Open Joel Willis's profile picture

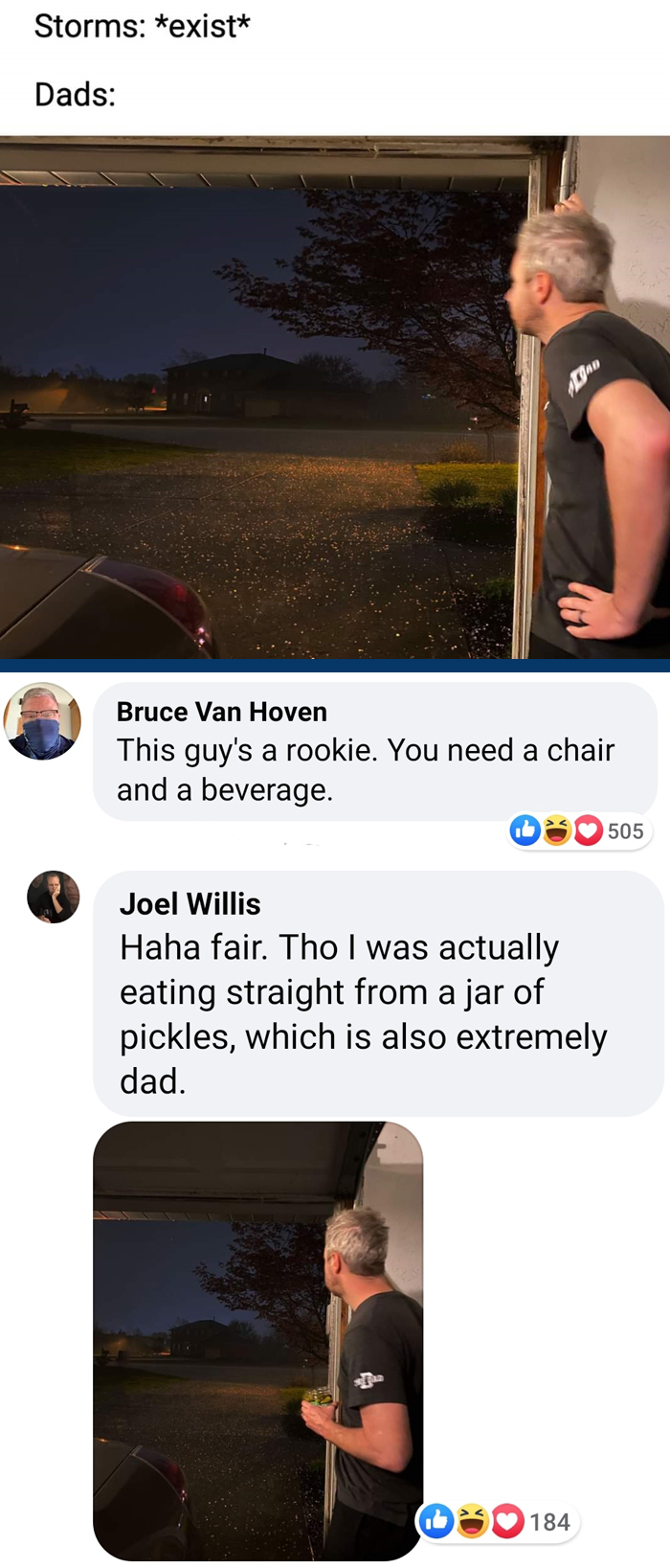pos(54,897)
